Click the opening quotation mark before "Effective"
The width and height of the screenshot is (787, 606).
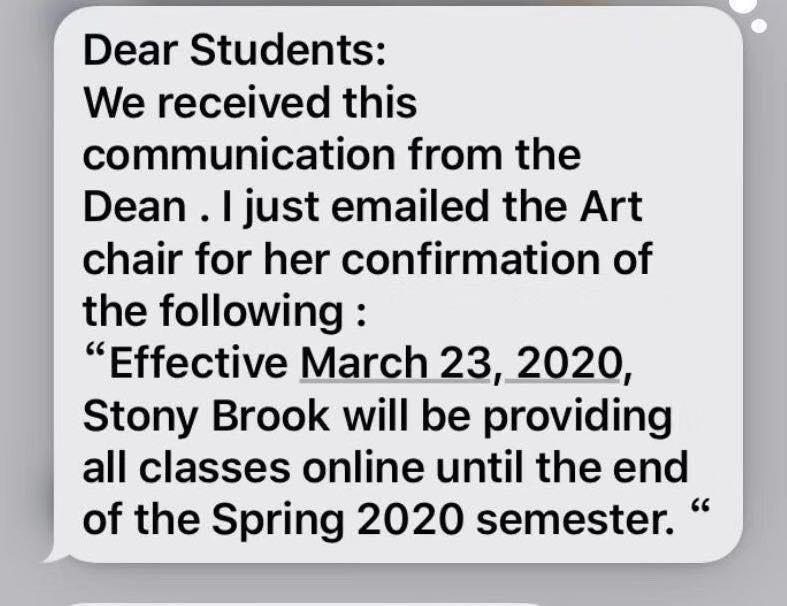[96, 358]
